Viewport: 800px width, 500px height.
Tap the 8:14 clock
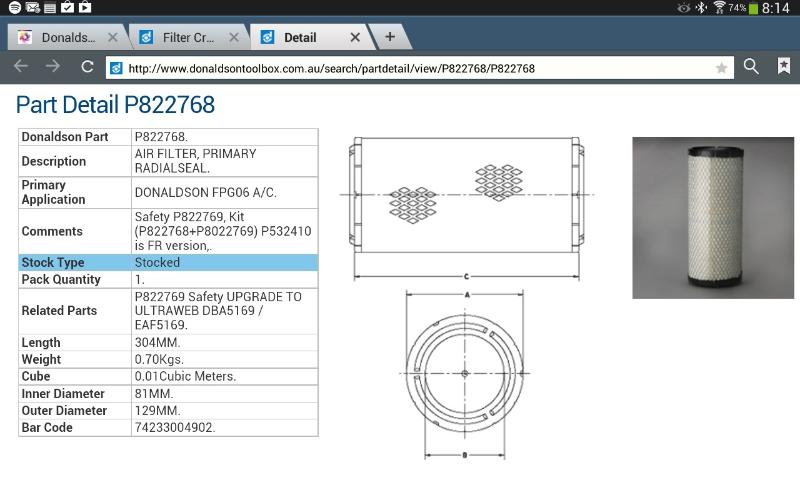click(775, 8)
